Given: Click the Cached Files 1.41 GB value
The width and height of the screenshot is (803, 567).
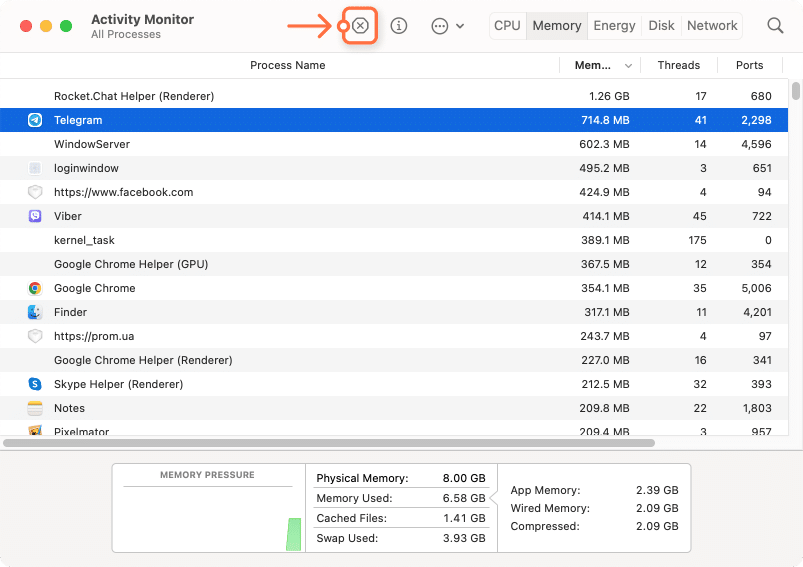Looking at the screenshot, I should (464, 518).
